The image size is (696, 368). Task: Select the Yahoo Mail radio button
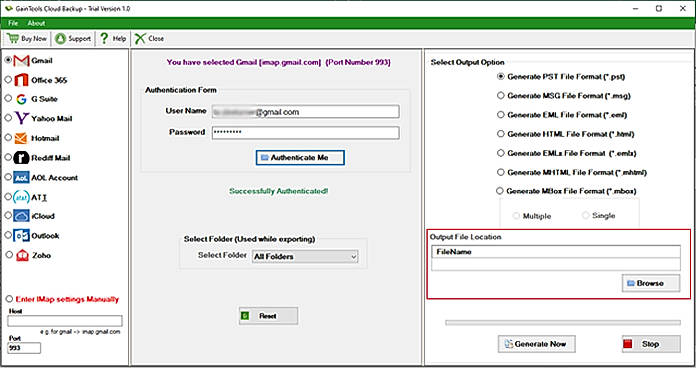(8, 118)
